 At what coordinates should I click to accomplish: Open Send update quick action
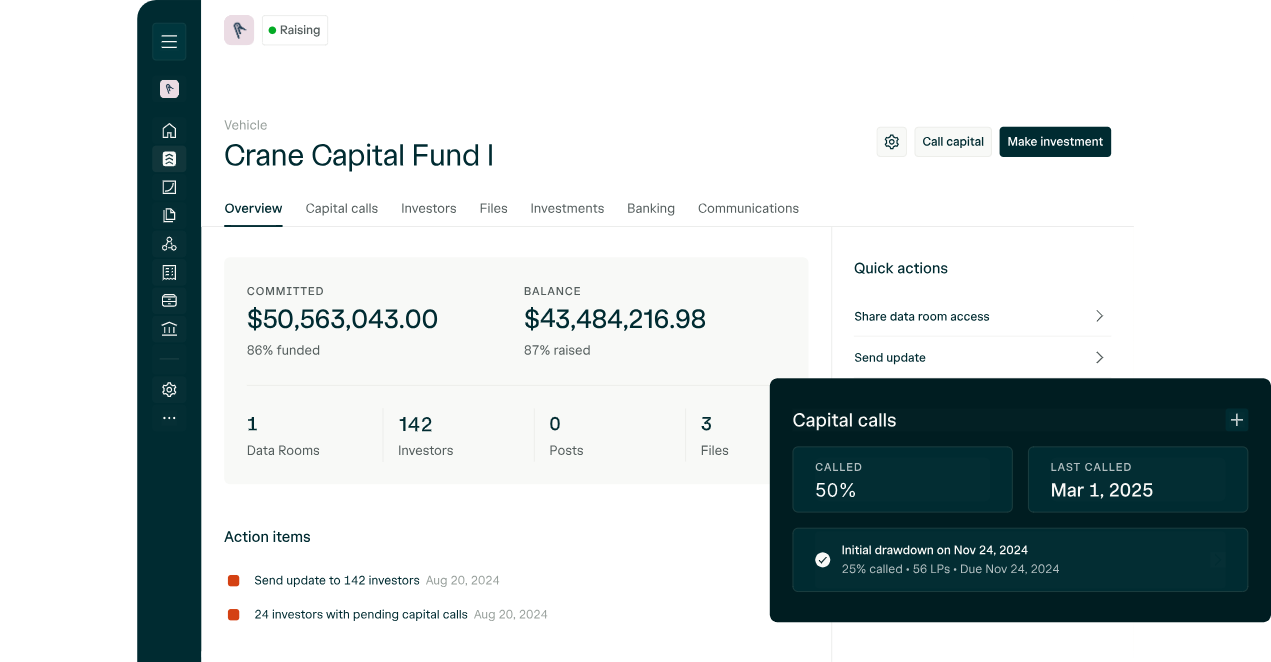click(x=982, y=357)
